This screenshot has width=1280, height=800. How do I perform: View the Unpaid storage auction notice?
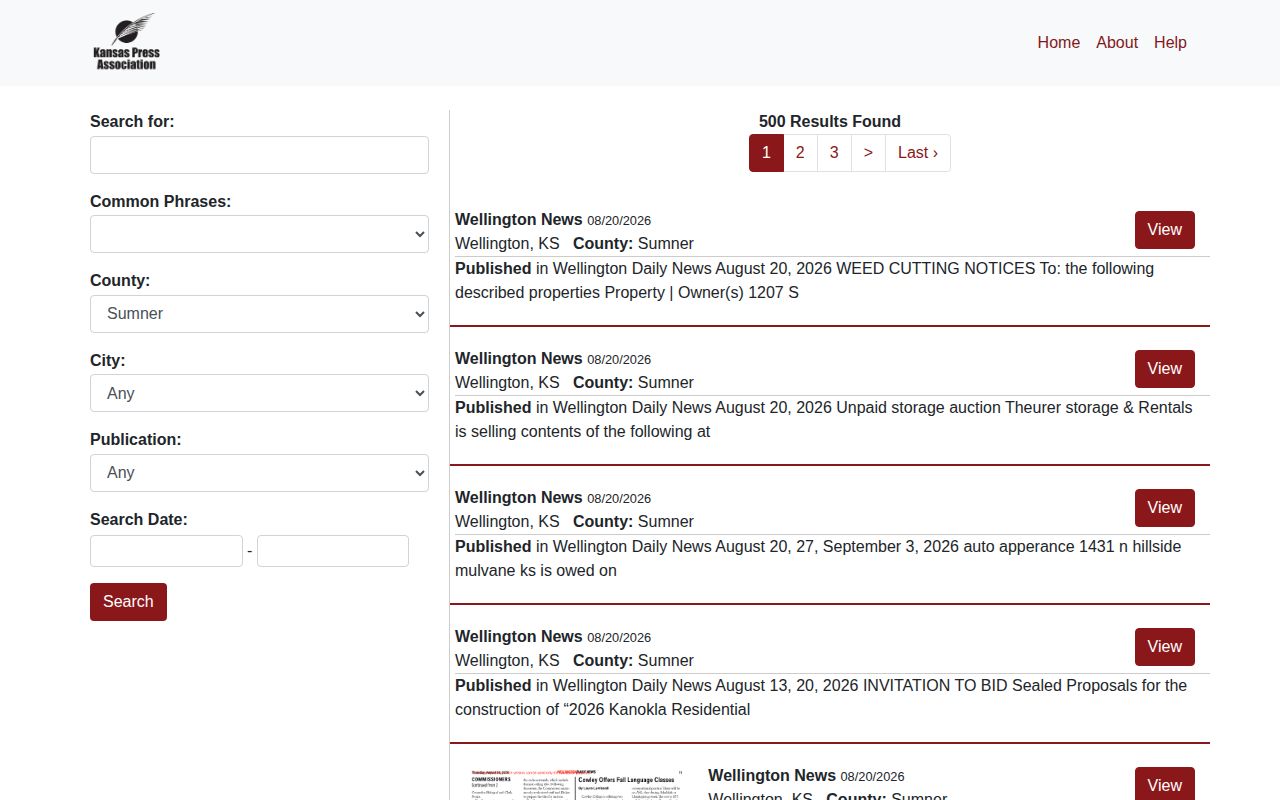click(1164, 369)
